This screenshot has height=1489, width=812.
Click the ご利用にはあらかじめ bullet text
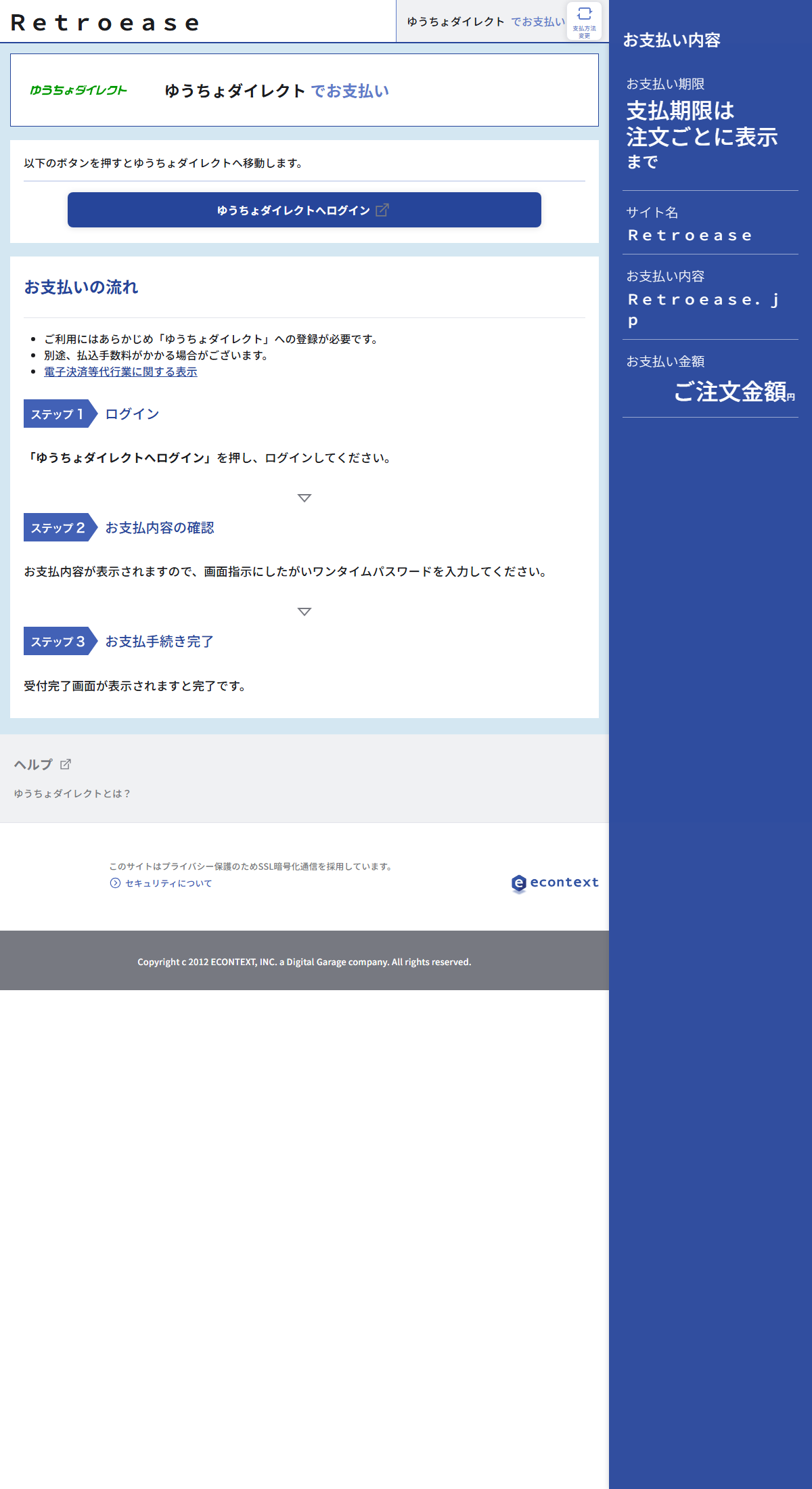pyautogui.click(x=212, y=339)
